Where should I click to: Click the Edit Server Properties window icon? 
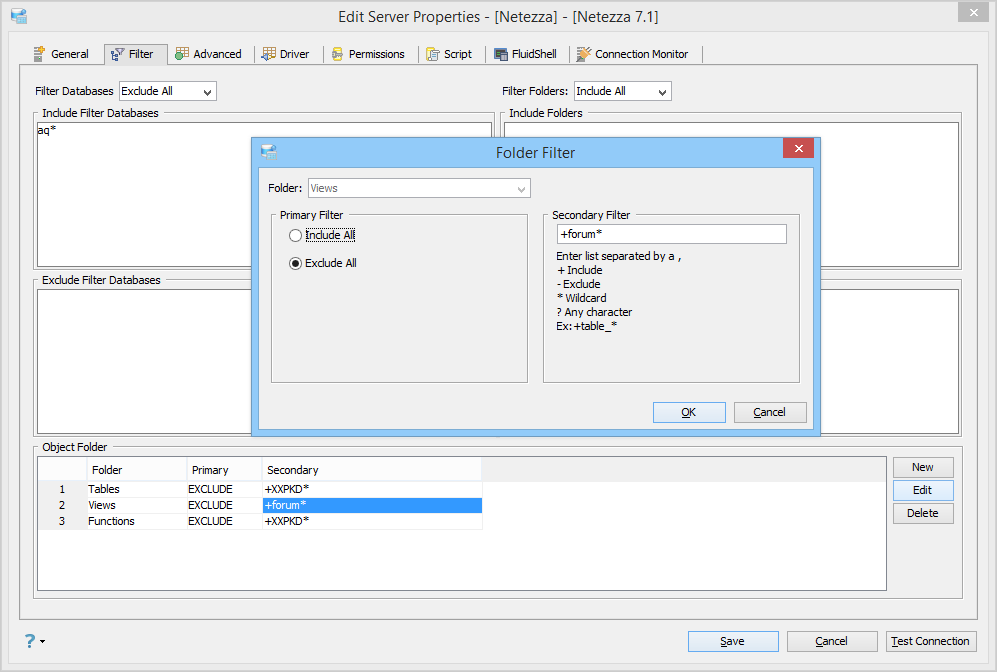[x=19, y=17]
